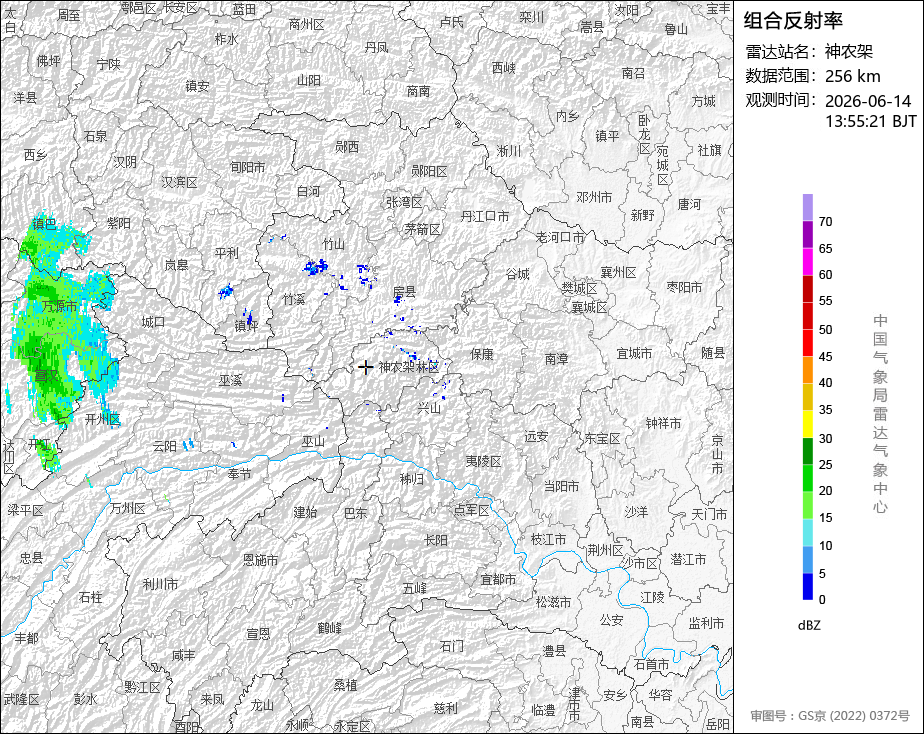Click the 宜昌 点军区 label

click(x=471, y=510)
